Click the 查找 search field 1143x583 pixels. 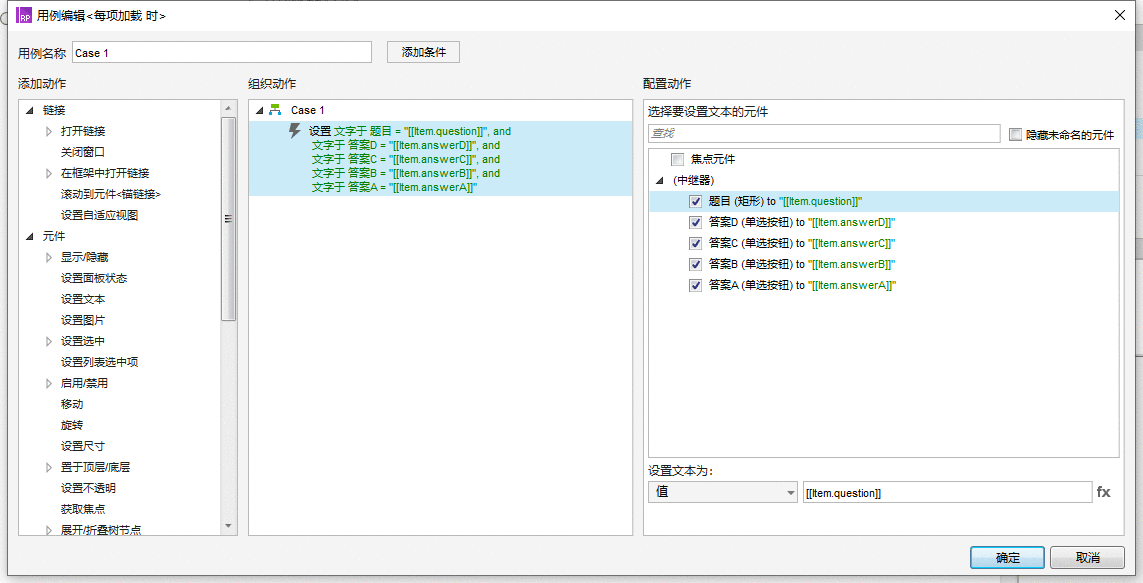[x=824, y=133]
